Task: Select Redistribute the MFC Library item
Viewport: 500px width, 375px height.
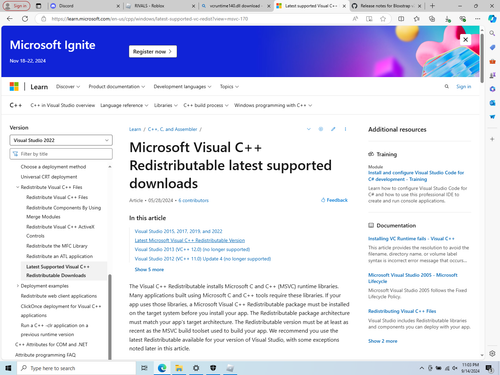Action: coord(57,246)
